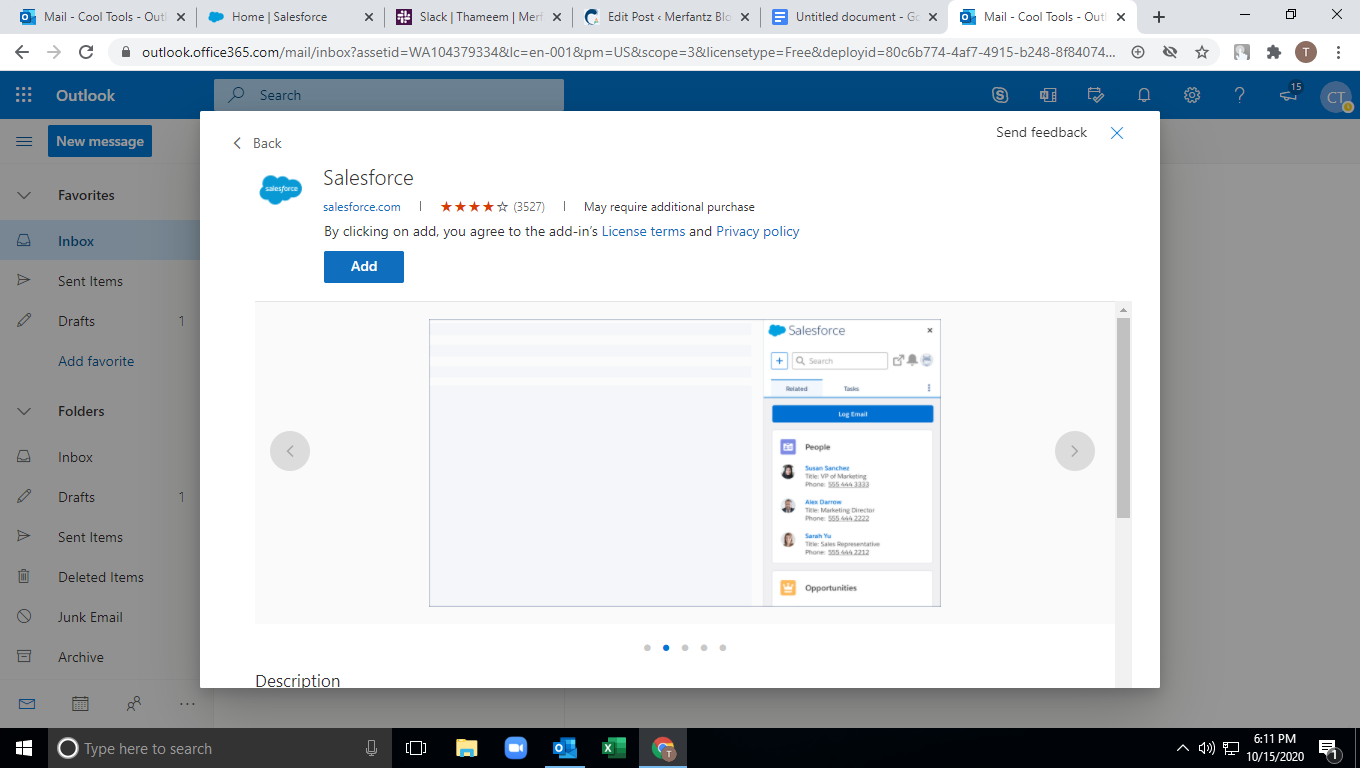The width and height of the screenshot is (1360, 768).
Task: Go back from the Salesforce add-in page
Action: click(x=257, y=143)
